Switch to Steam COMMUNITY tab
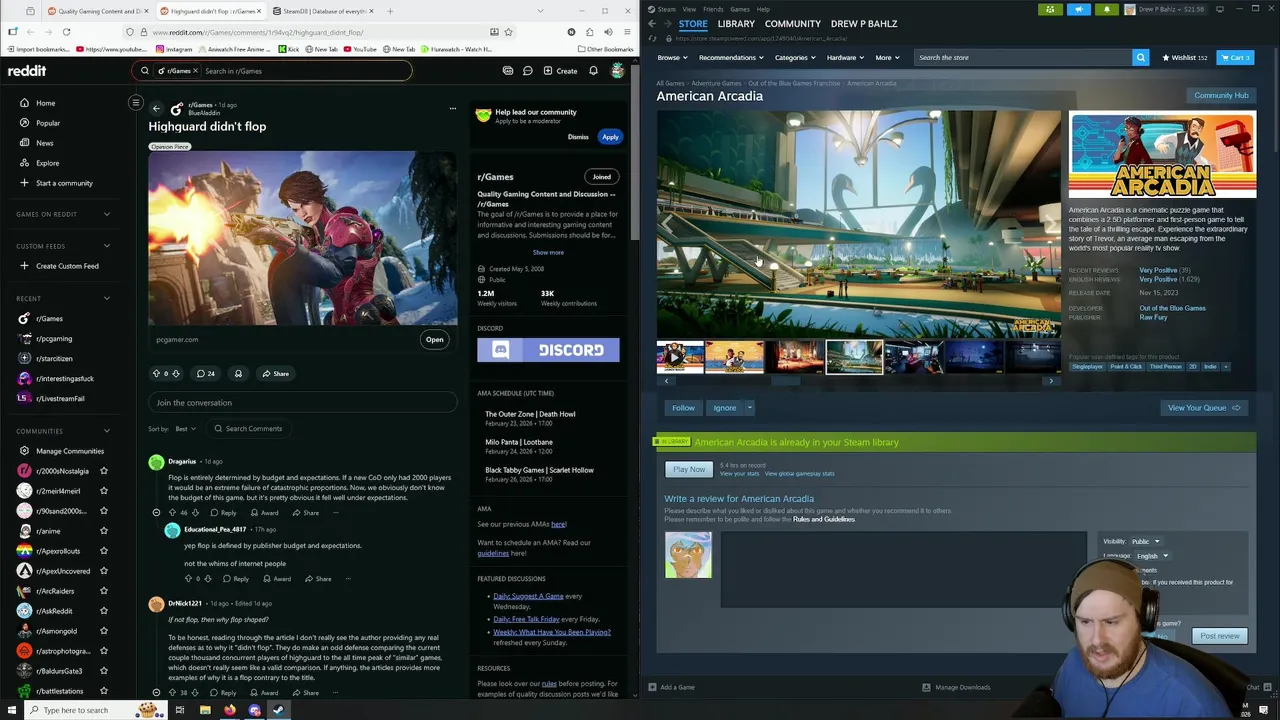The image size is (1280, 720). [x=793, y=24]
